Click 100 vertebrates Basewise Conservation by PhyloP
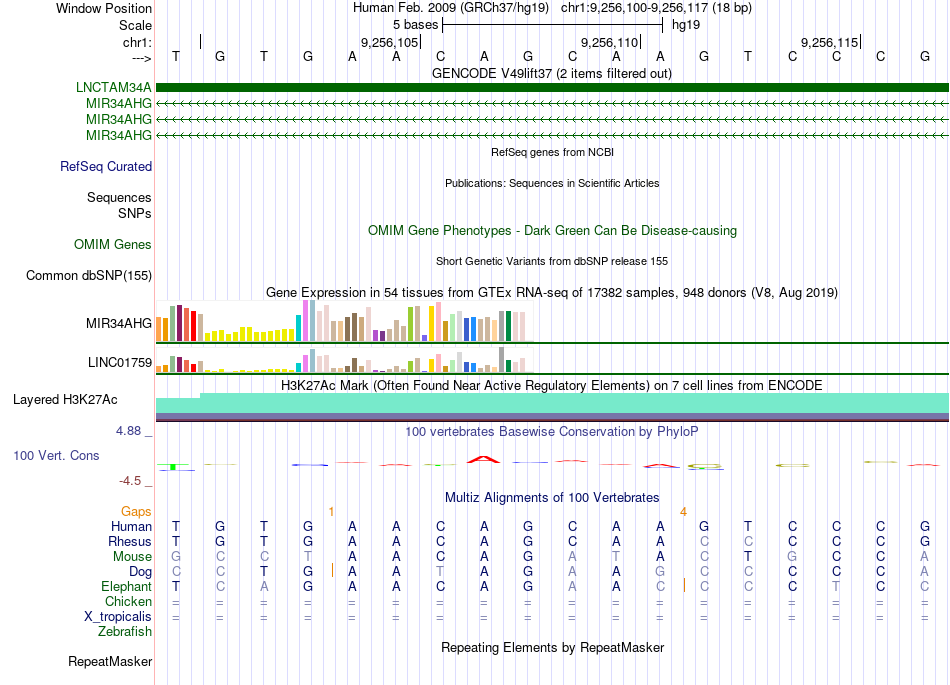 (552, 432)
